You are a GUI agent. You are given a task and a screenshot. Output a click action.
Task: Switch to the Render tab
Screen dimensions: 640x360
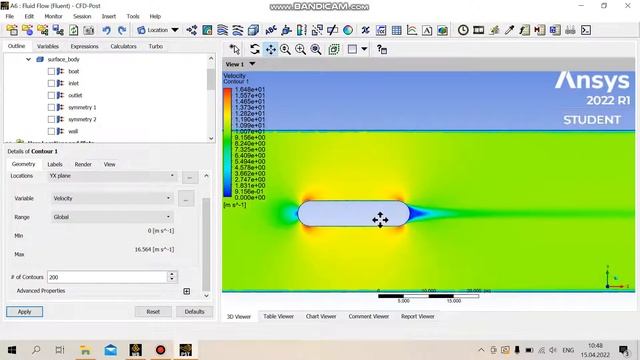[x=83, y=164]
